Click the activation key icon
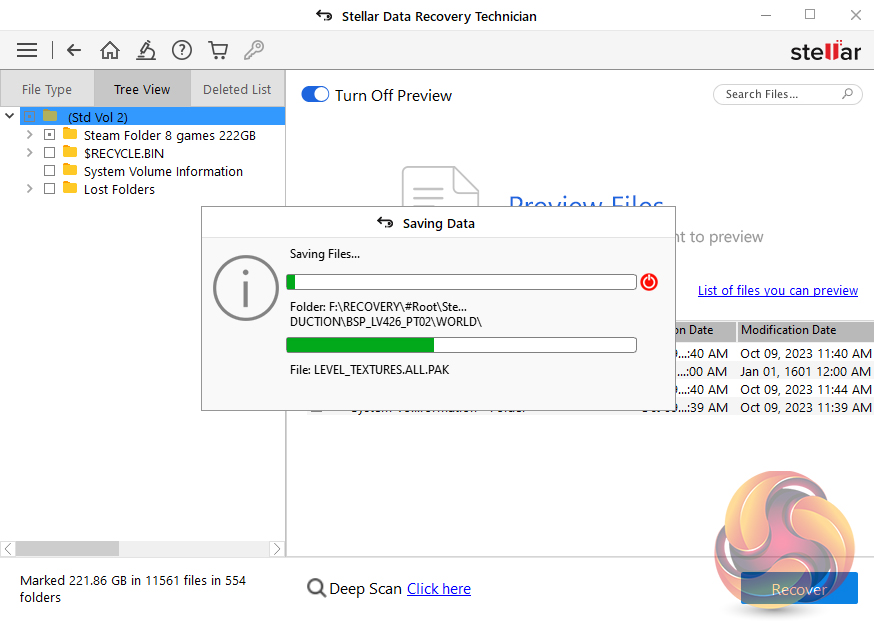 [x=254, y=50]
